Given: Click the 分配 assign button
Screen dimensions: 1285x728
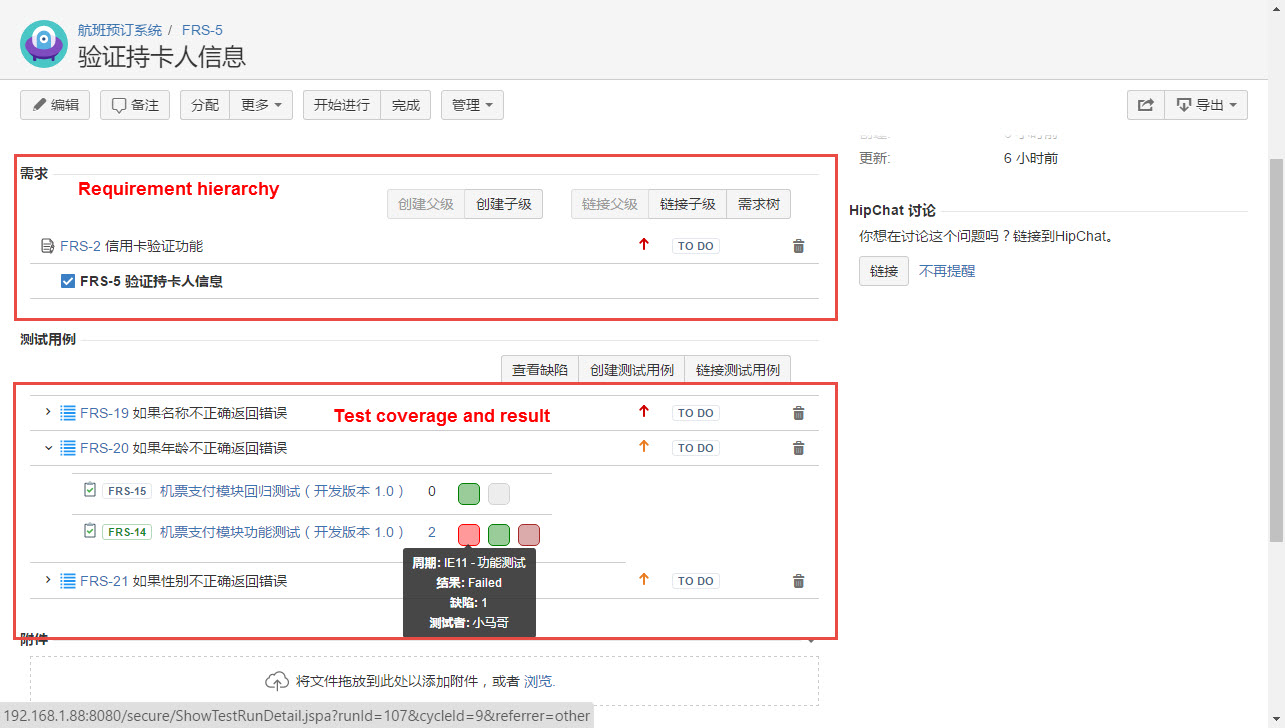Looking at the screenshot, I should (x=205, y=105).
